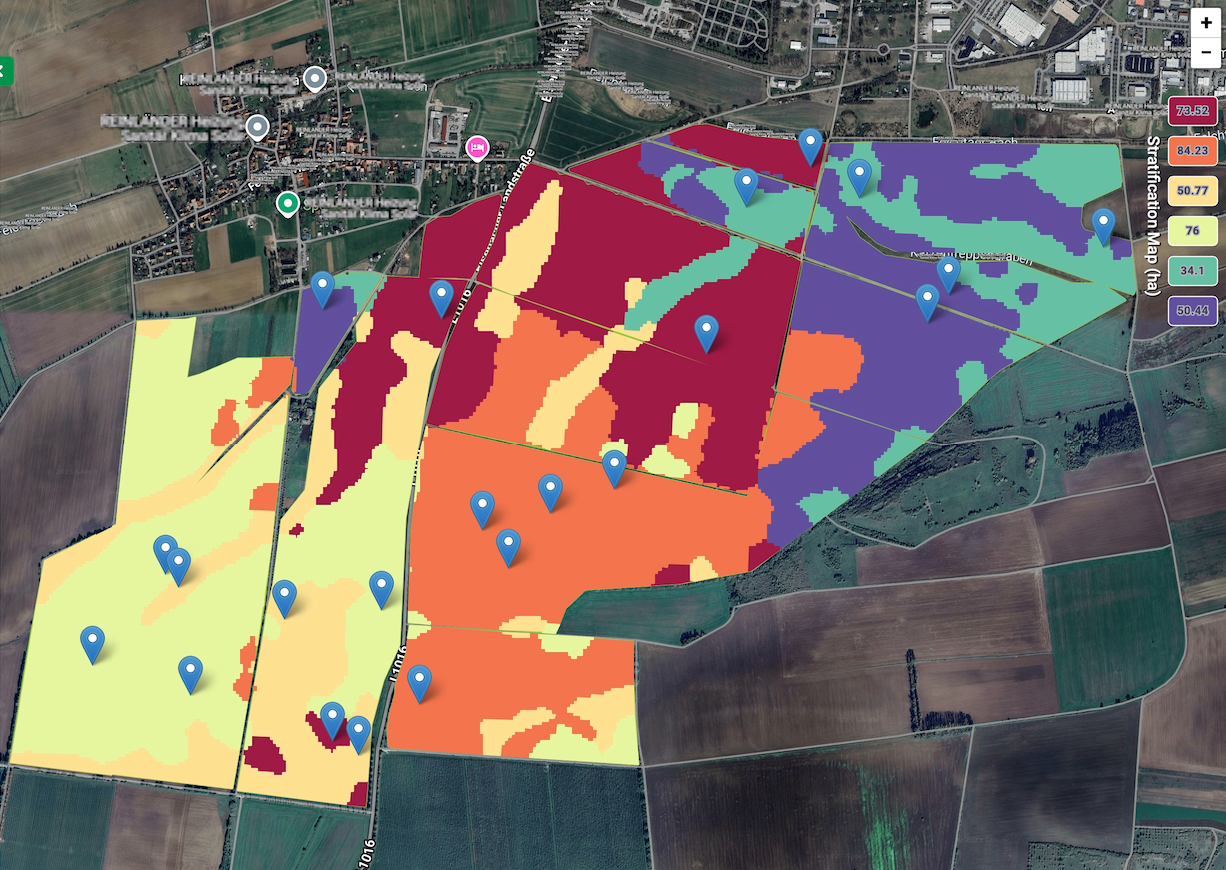Click the 50.44 purple legend swatch
The image size is (1226, 870).
(1192, 311)
